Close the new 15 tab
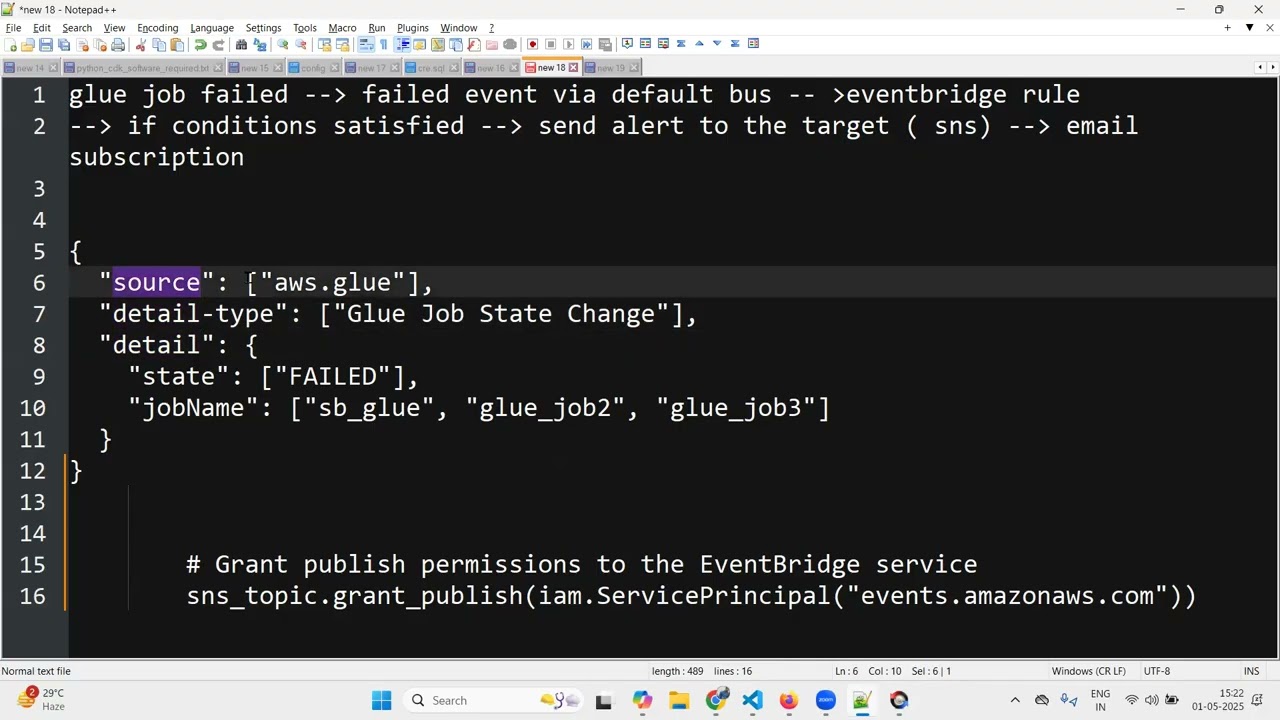This screenshot has width=1280, height=720. coord(277,68)
